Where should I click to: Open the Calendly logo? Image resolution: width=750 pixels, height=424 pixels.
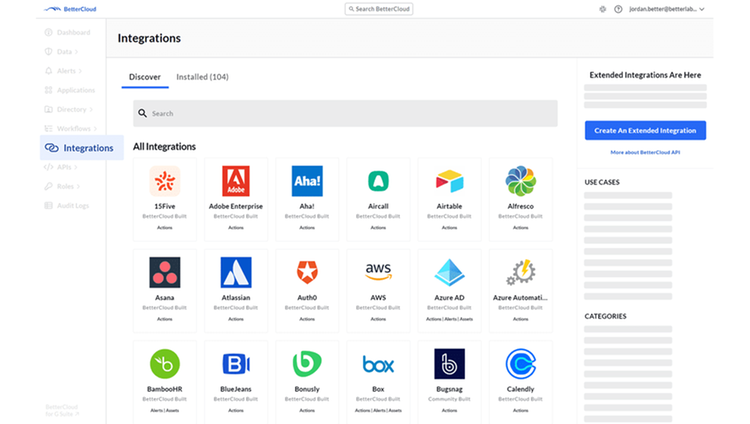520,364
